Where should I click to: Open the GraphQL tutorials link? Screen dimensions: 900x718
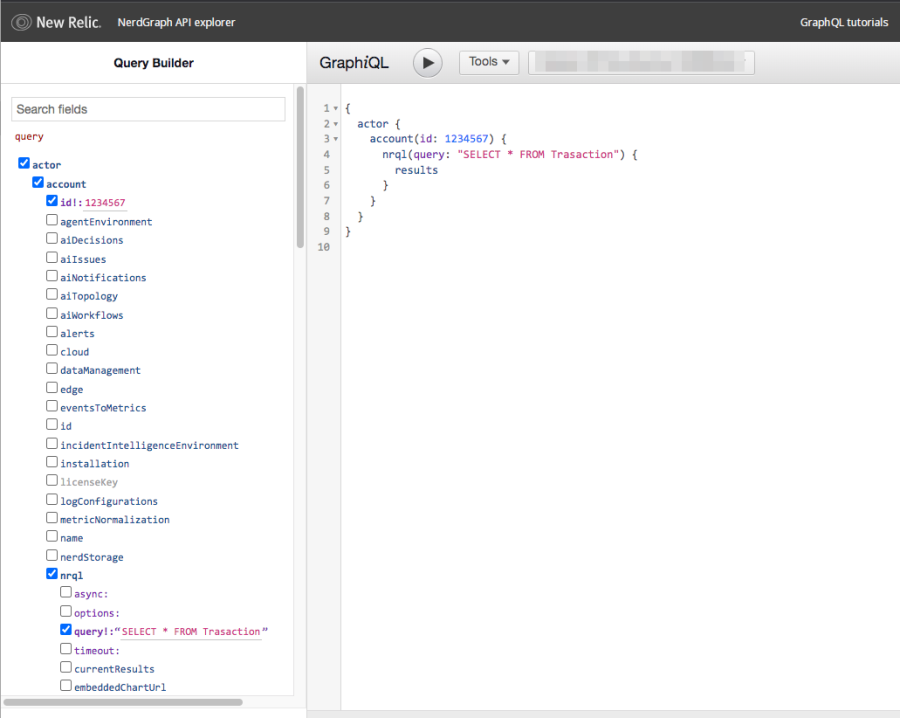pos(843,22)
